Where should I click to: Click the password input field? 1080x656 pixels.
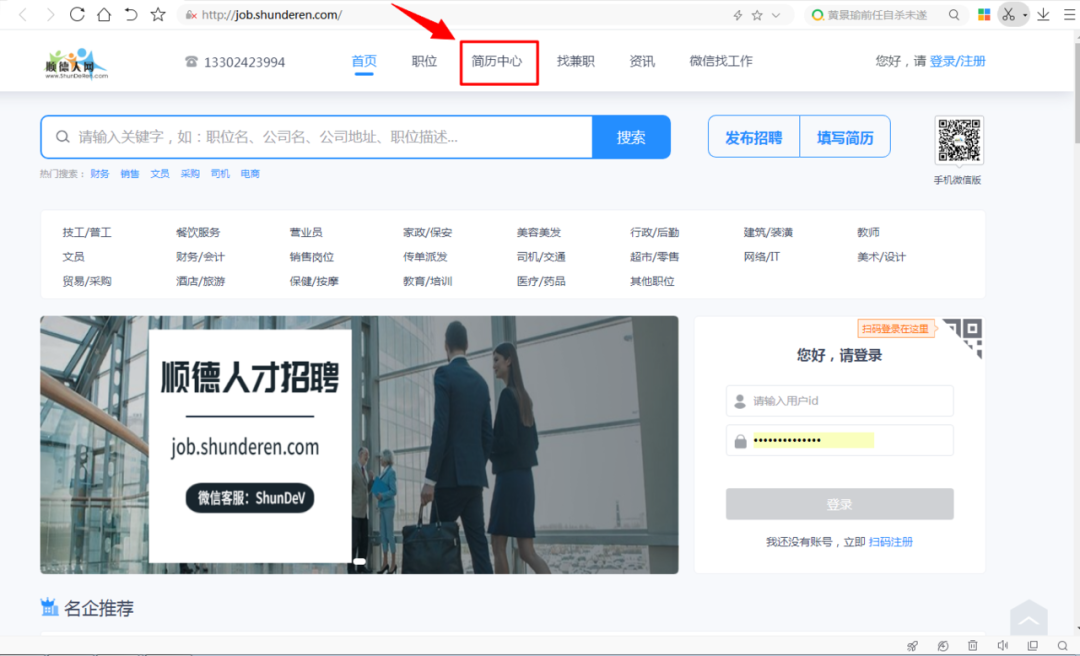coord(840,440)
